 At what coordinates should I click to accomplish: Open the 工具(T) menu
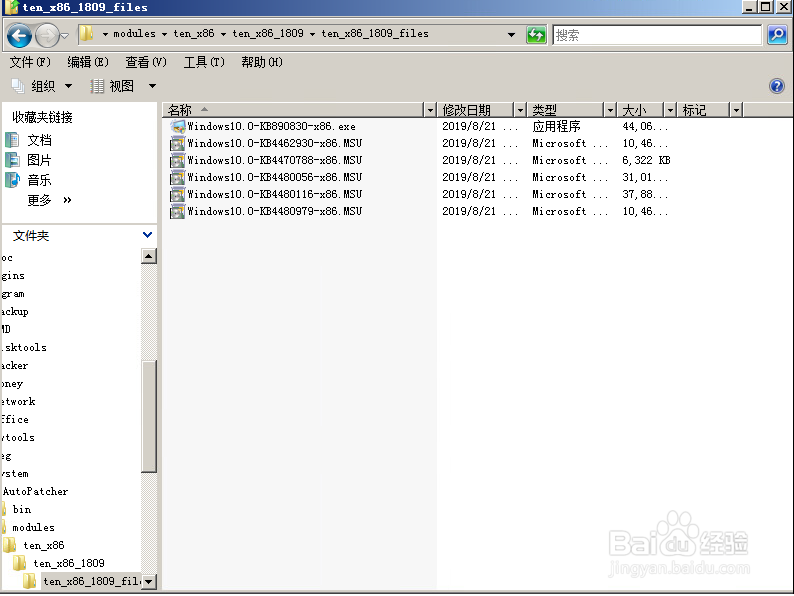coord(204,62)
